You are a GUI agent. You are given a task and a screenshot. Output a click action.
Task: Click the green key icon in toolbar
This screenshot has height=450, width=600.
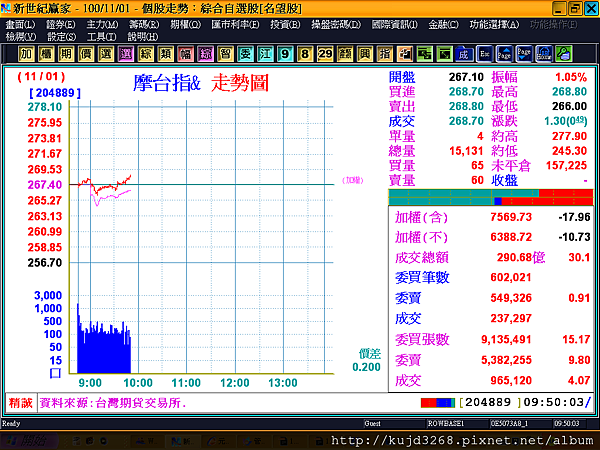click(564, 54)
